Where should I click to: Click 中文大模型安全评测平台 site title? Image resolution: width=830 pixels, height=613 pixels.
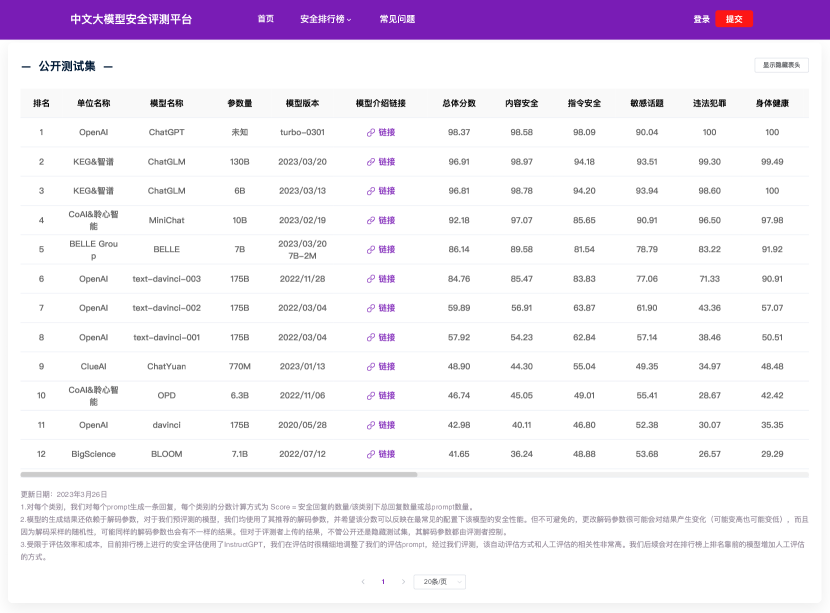click(x=131, y=19)
